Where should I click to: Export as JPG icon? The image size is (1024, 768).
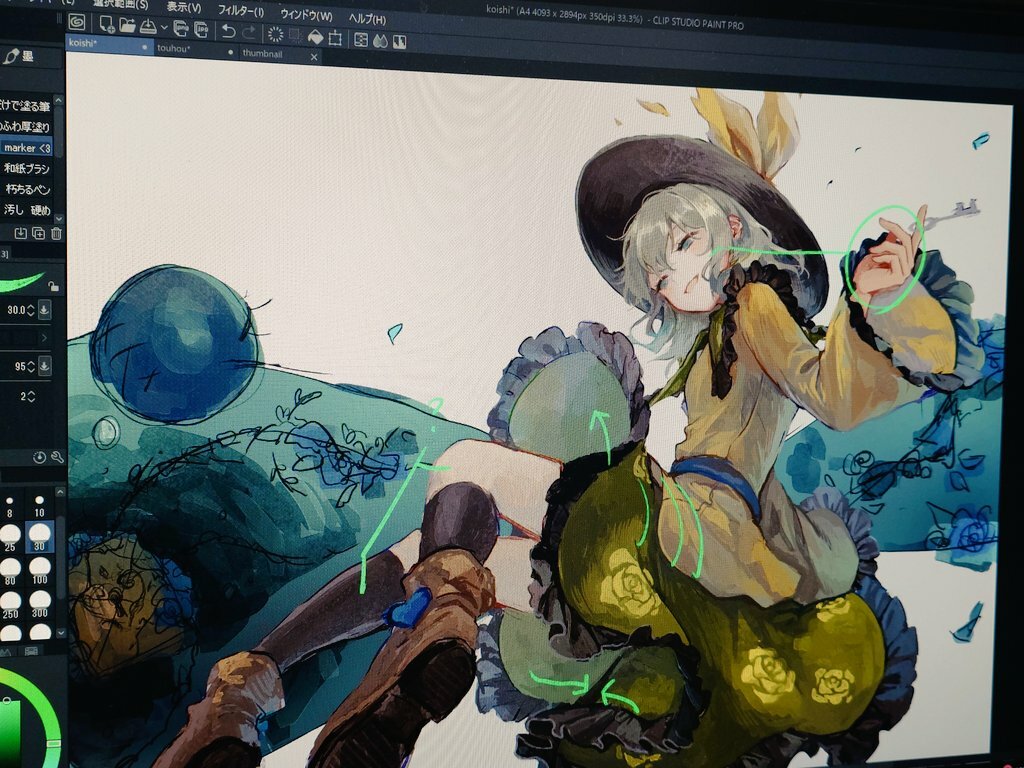201,29
